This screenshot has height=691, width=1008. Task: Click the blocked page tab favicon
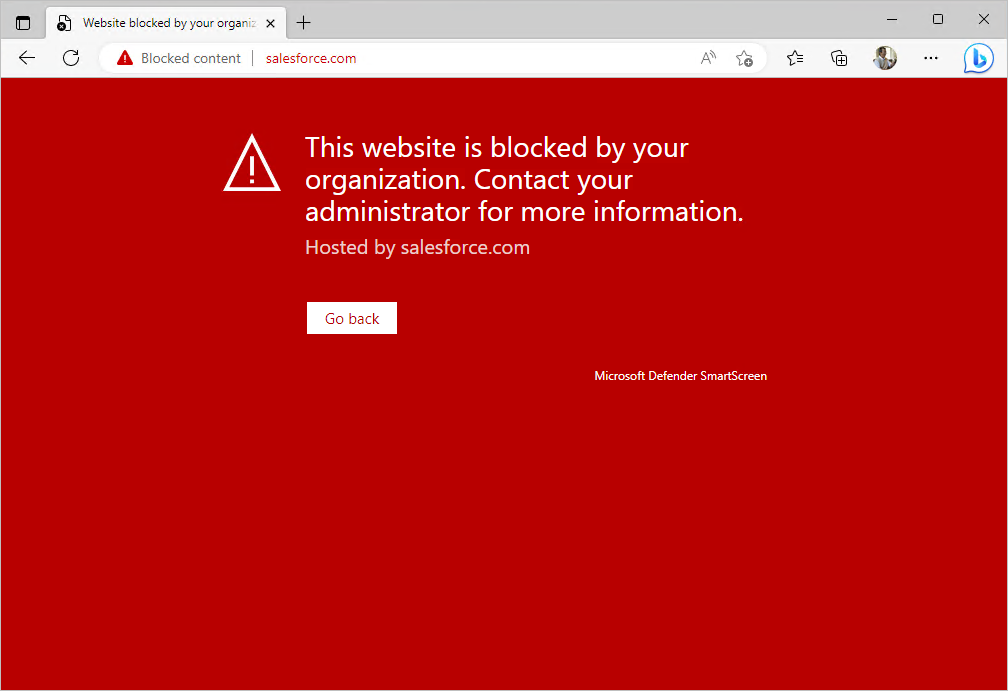[x=64, y=23]
